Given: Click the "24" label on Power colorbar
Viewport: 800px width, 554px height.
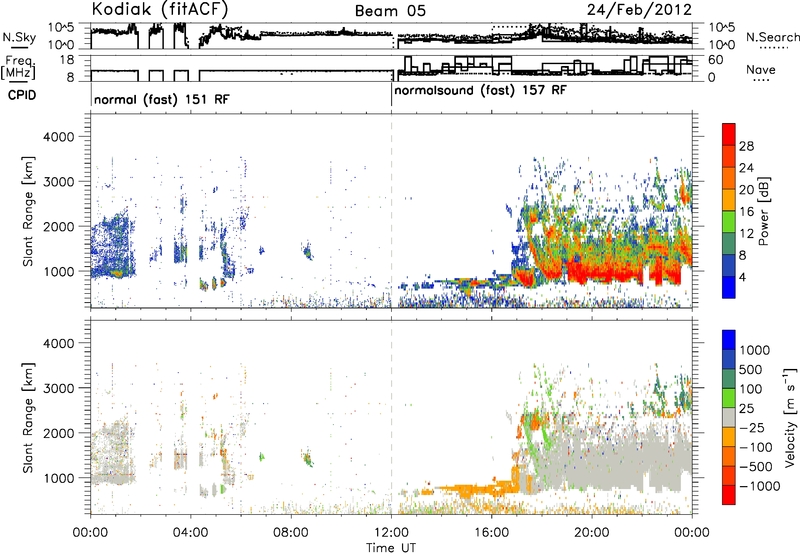Looking at the screenshot, I should coord(746,168).
